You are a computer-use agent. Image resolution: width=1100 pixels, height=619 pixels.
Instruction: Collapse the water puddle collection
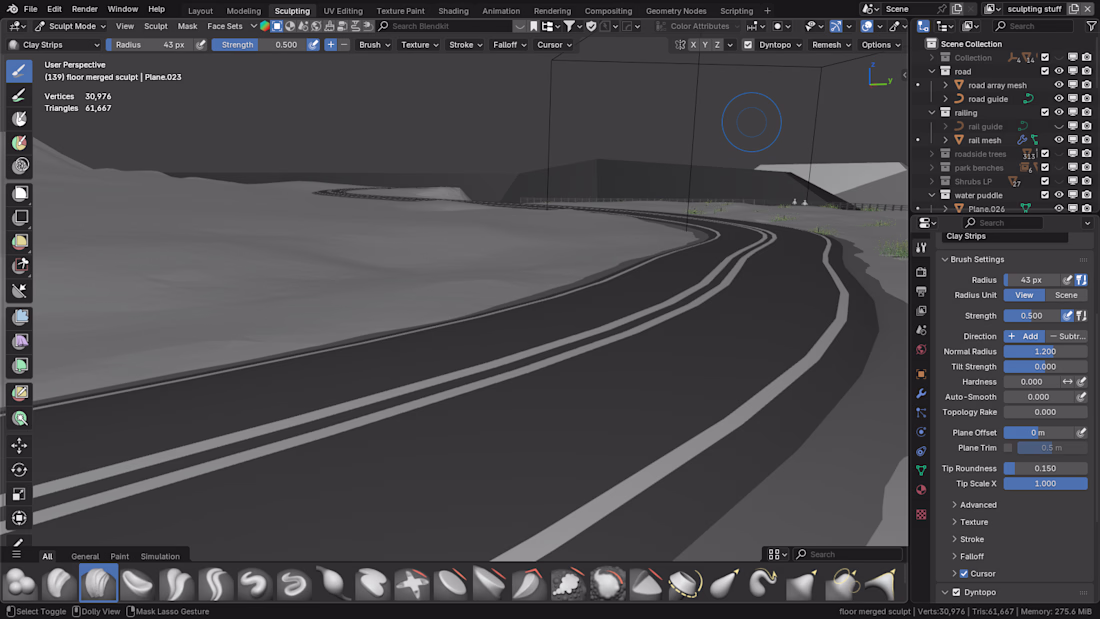click(932, 195)
